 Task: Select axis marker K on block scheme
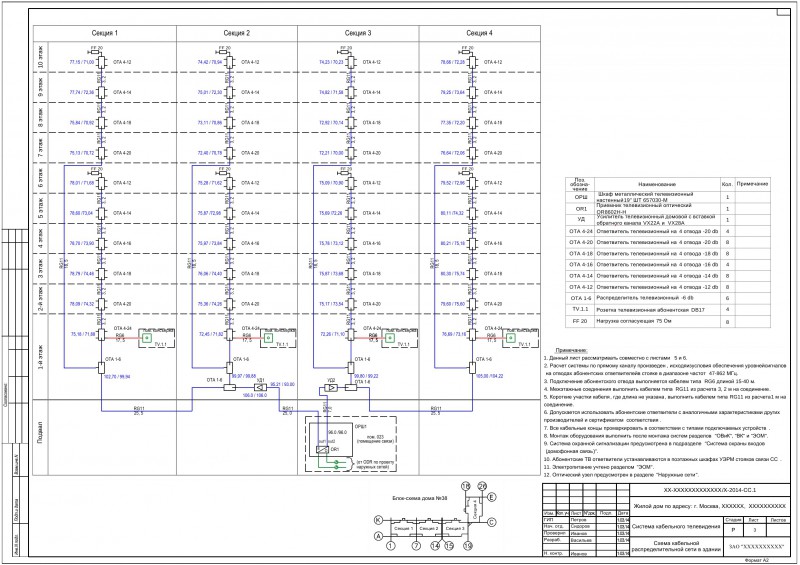tap(378, 520)
